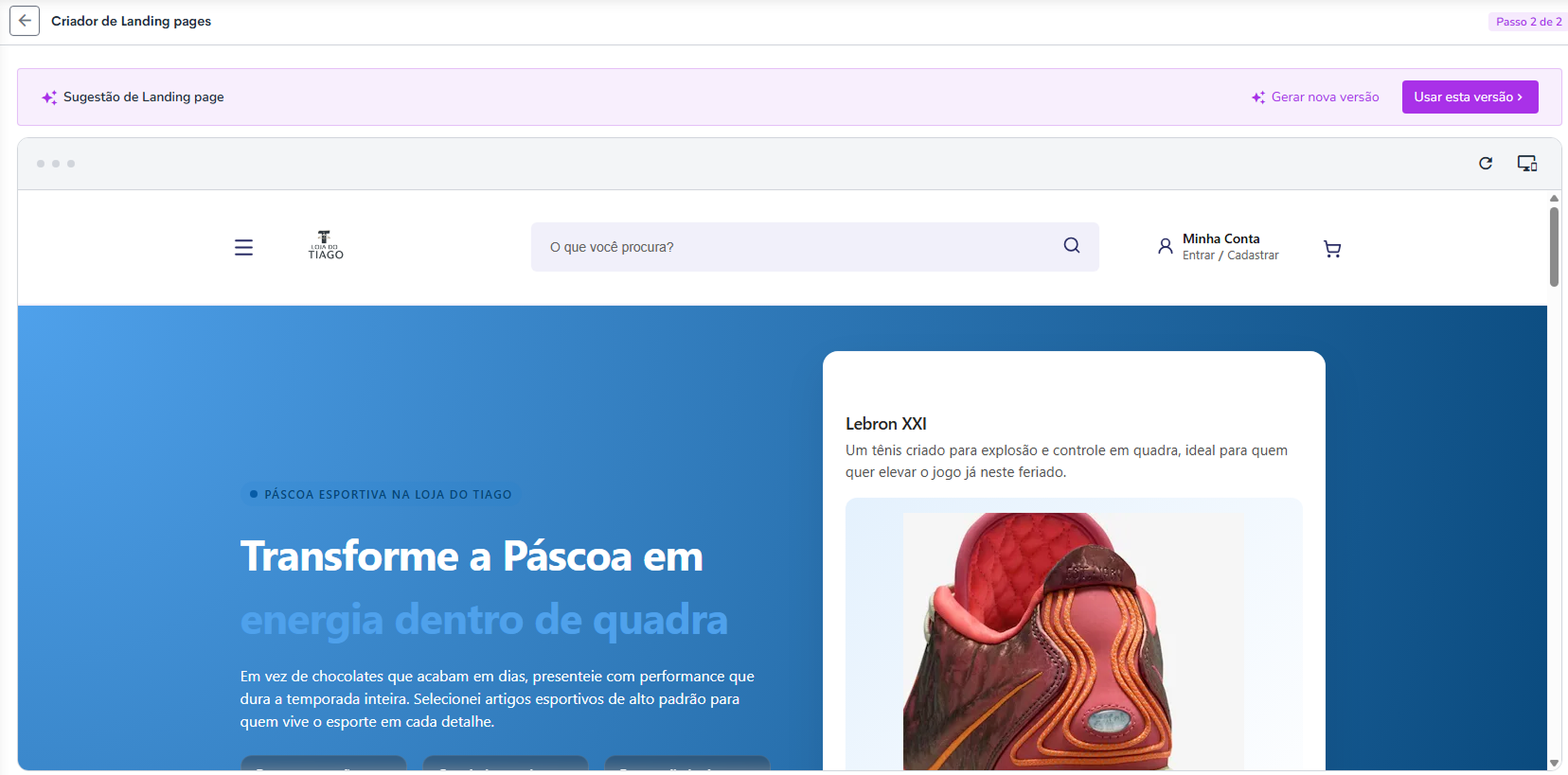Click the 'Criador de Landing pages' title

(131, 21)
